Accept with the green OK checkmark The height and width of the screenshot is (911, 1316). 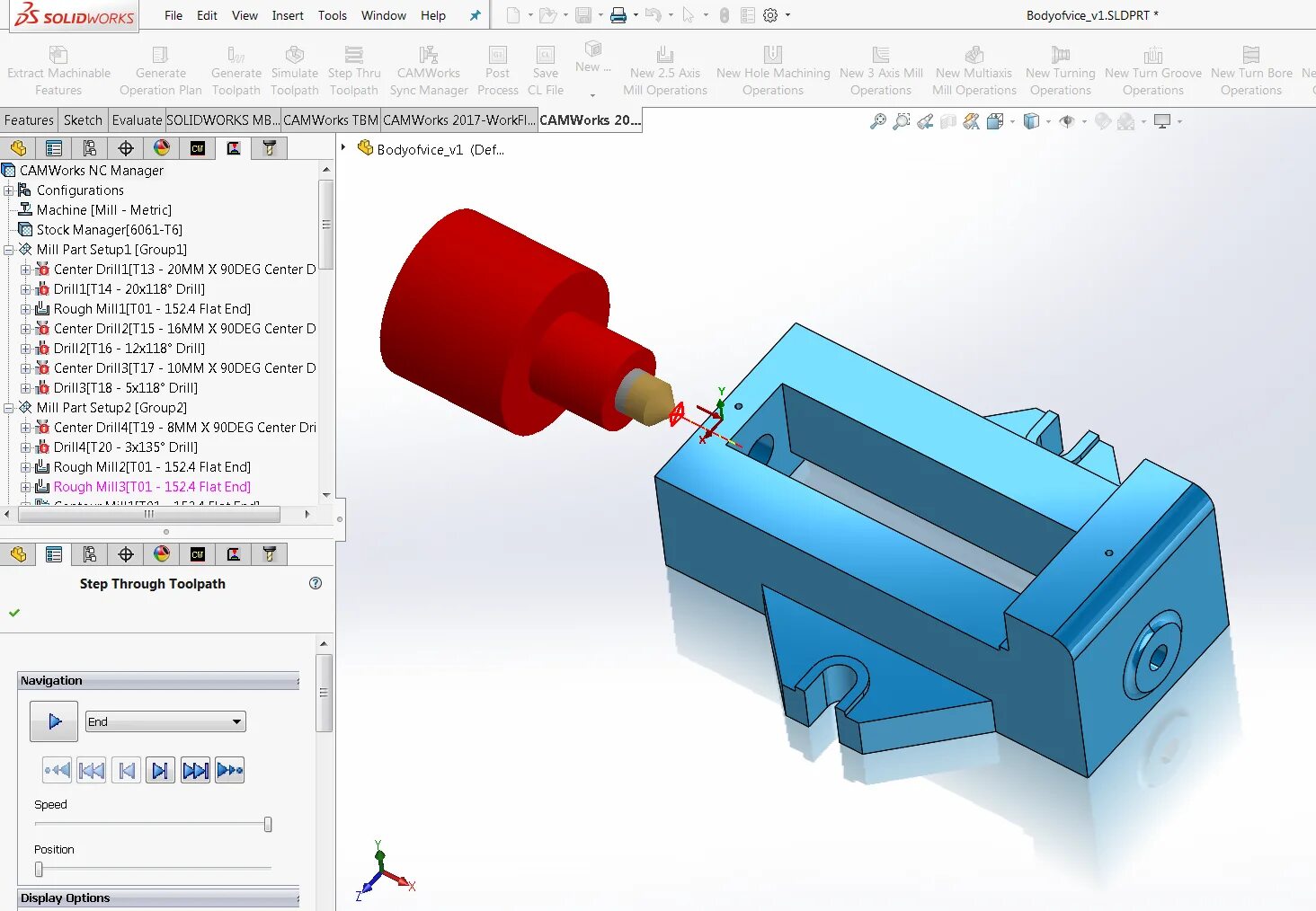[14, 613]
